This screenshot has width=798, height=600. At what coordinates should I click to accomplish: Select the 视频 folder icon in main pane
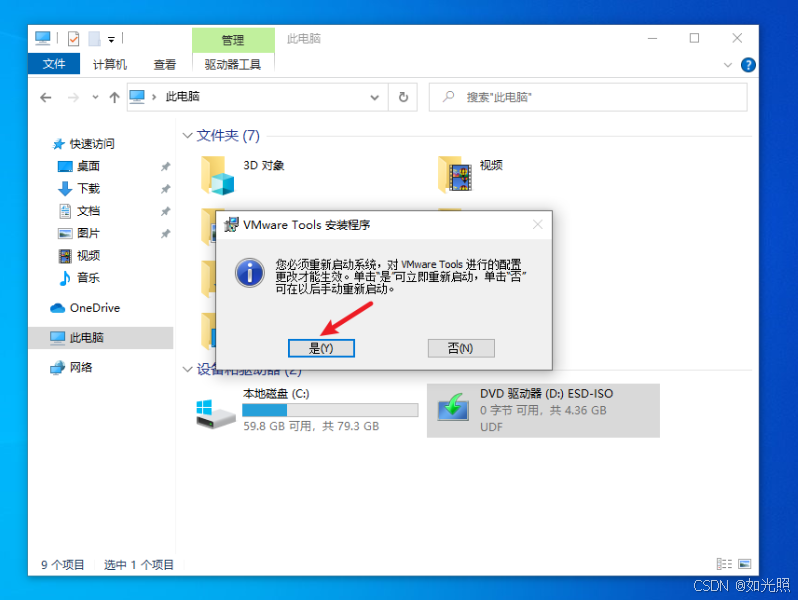455,175
